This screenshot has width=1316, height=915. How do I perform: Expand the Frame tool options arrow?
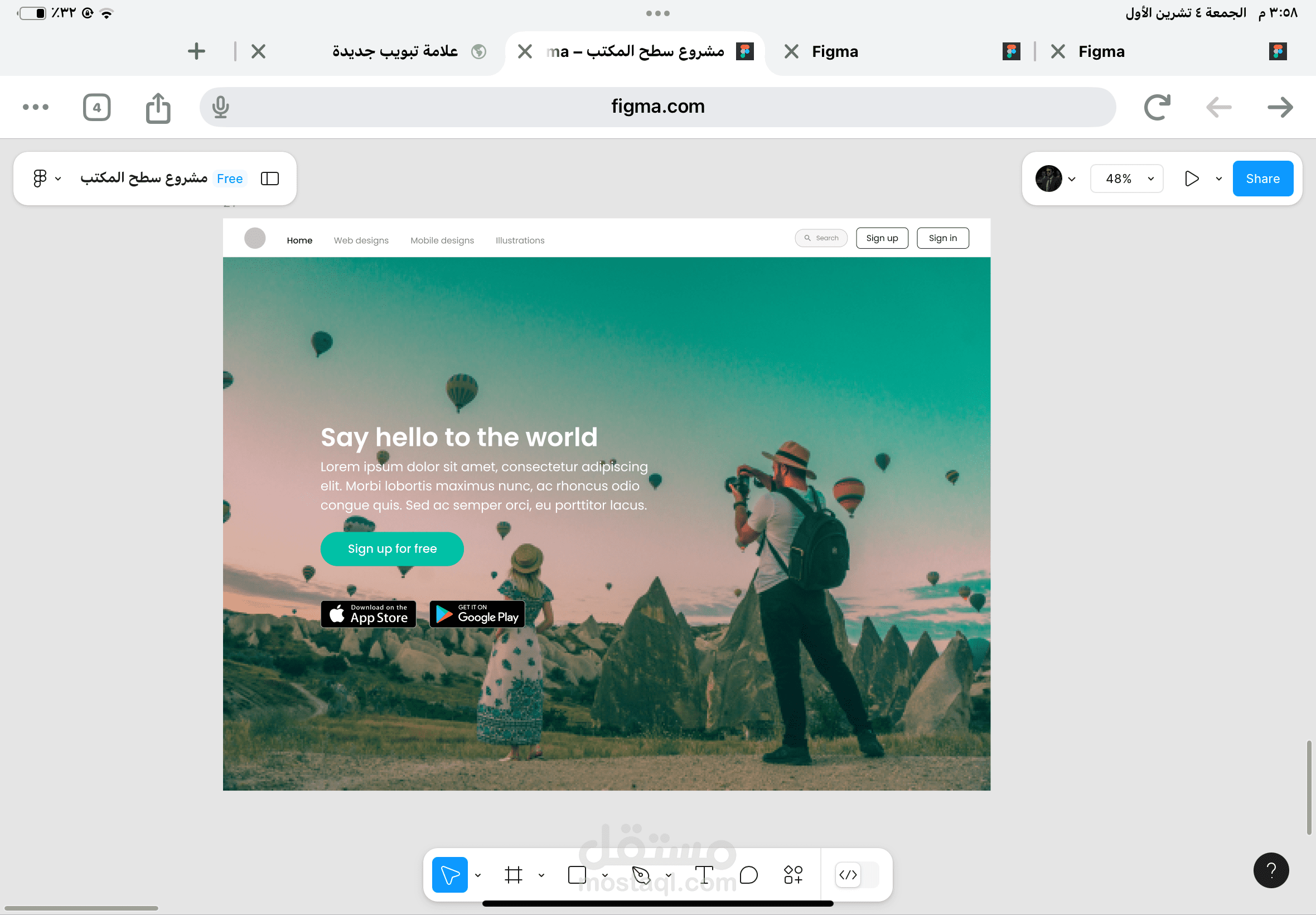tap(541, 875)
